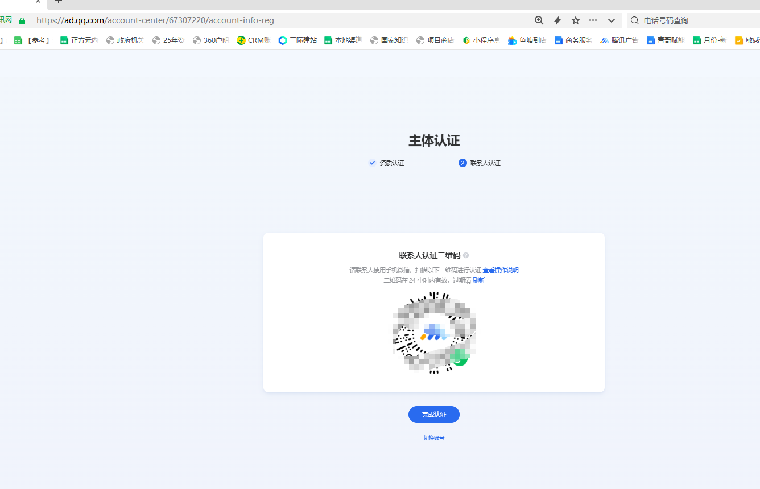Viewport: 760px width, 489px height.
Task: Click the browser address bar URL
Action: point(155,20)
